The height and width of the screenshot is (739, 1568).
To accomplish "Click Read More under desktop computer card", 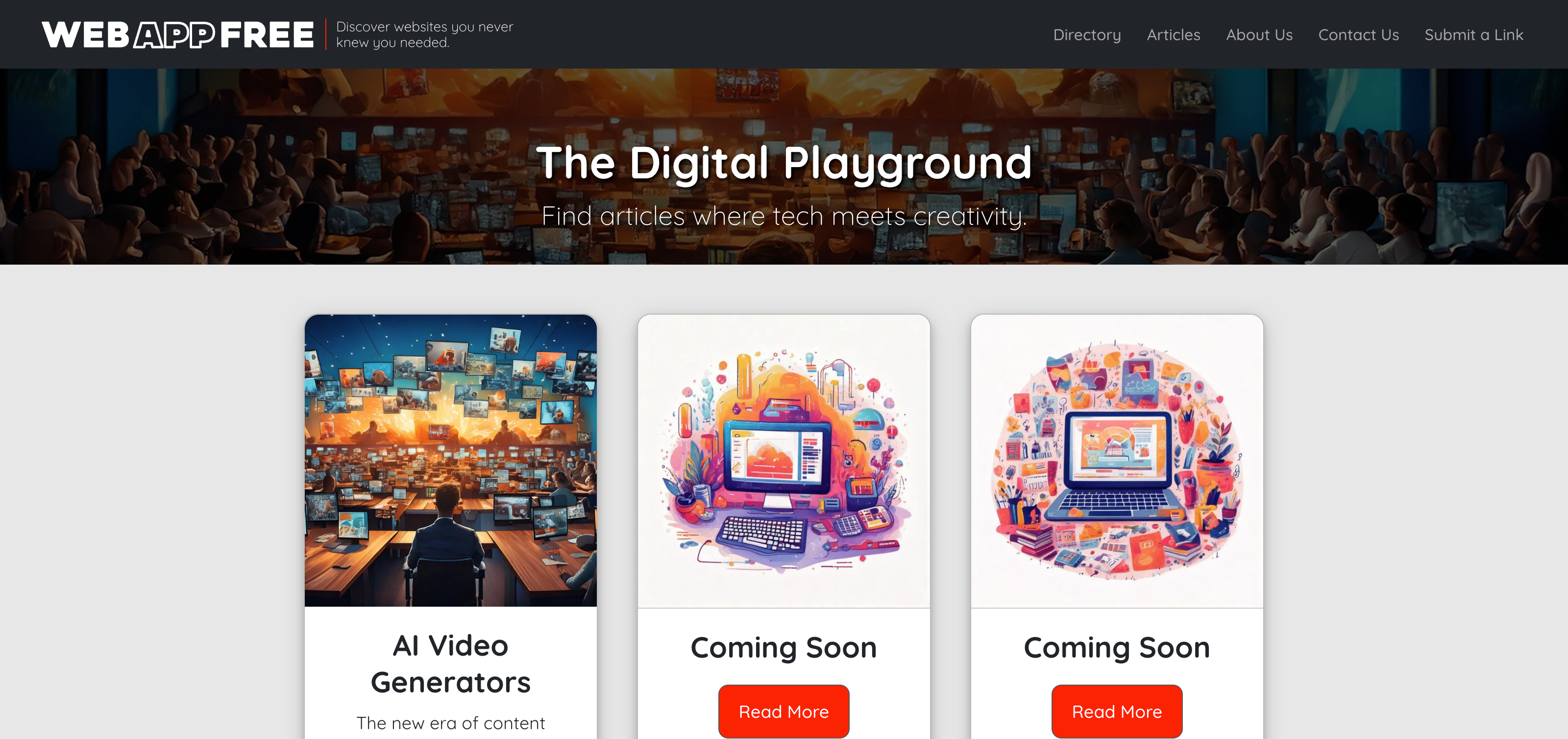I will (784, 711).
